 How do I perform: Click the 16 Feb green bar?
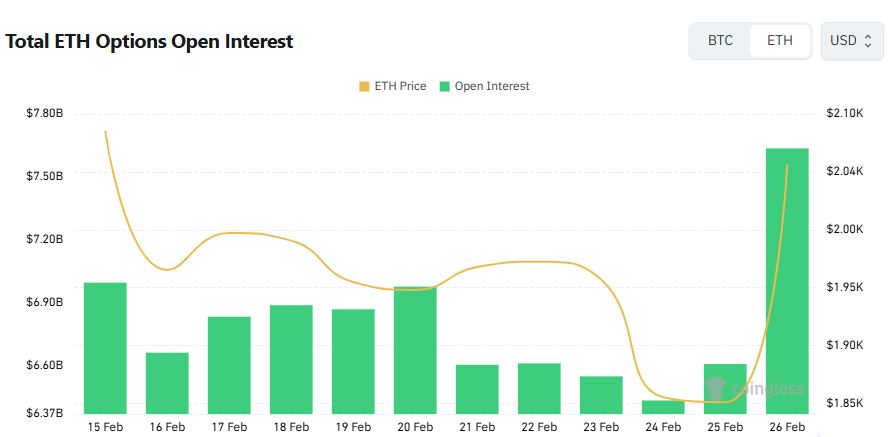[x=167, y=382]
